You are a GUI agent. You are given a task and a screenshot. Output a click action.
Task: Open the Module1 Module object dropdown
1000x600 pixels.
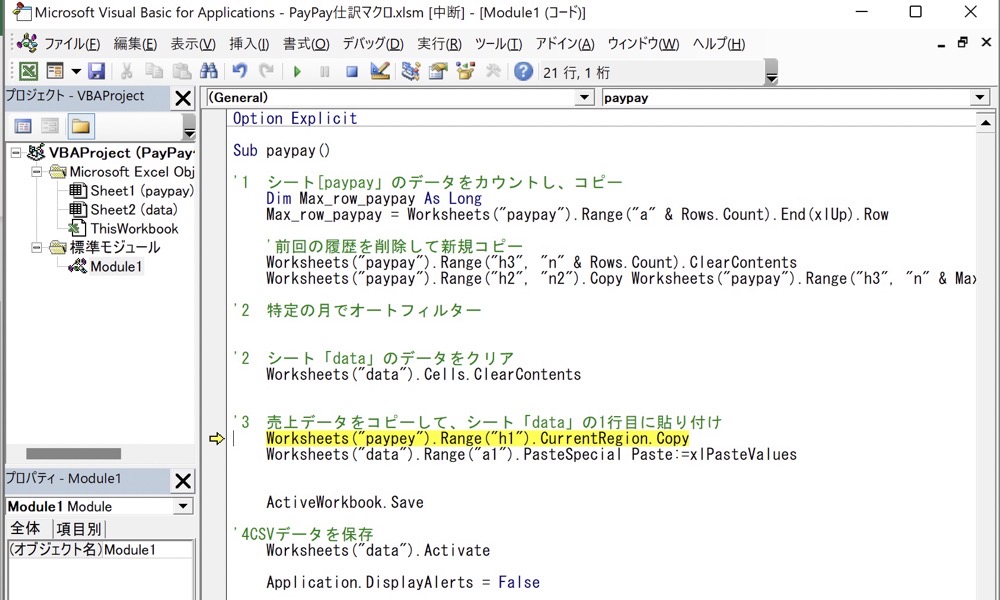183,506
